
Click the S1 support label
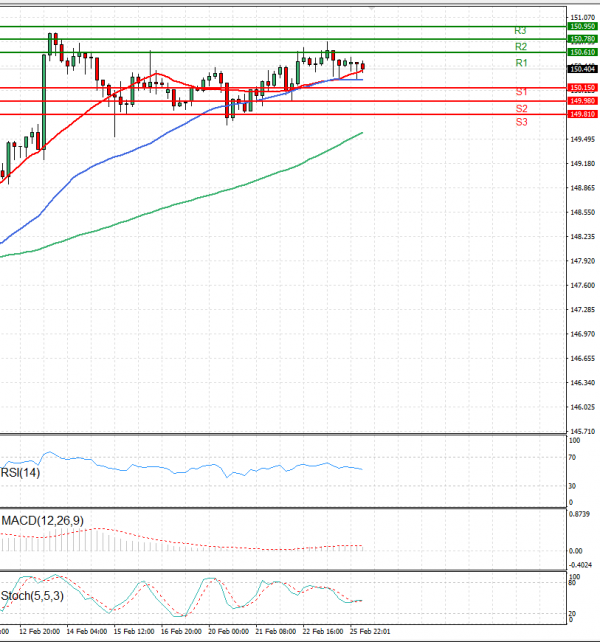coord(521,92)
